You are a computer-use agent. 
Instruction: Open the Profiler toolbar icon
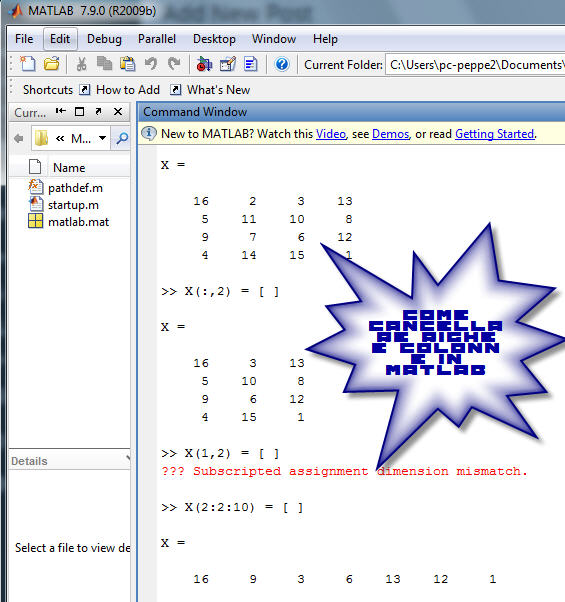click(x=251, y=64)
